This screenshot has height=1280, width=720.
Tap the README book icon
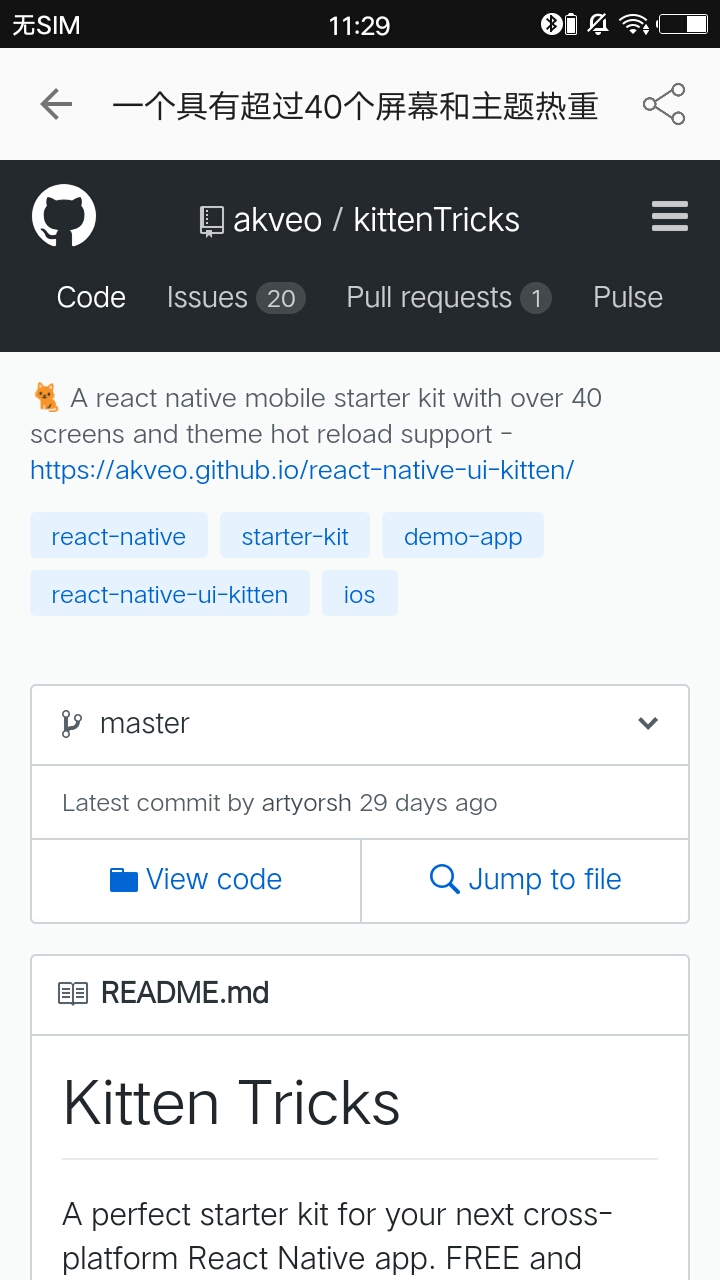coord(73,993)
